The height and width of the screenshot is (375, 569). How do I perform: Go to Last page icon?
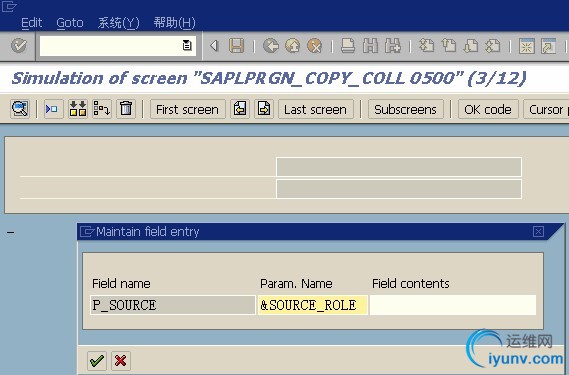493,46
